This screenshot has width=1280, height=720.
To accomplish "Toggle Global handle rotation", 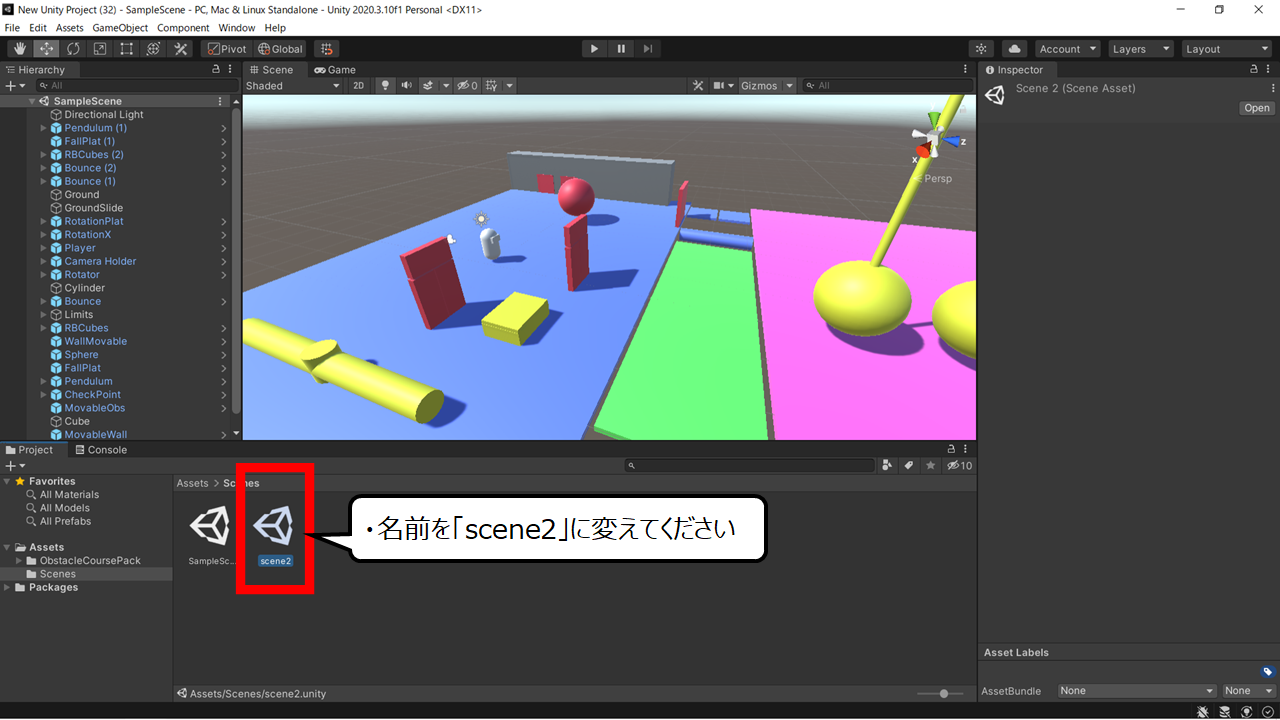I will click(x=280, y=49).
